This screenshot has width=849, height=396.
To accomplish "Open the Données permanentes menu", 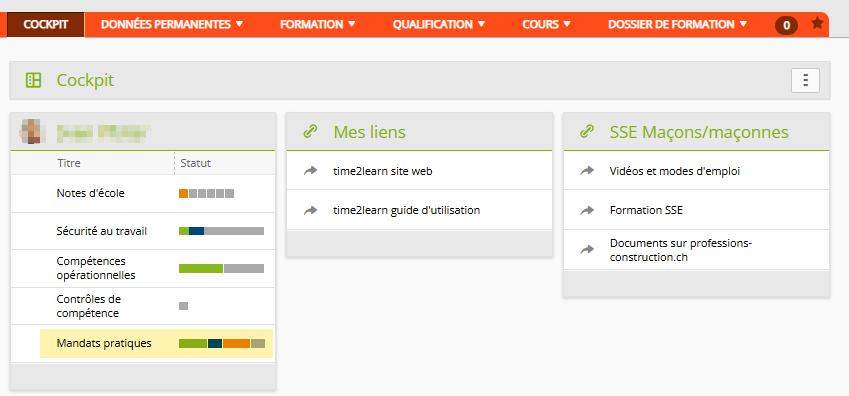I will [172, 24].
